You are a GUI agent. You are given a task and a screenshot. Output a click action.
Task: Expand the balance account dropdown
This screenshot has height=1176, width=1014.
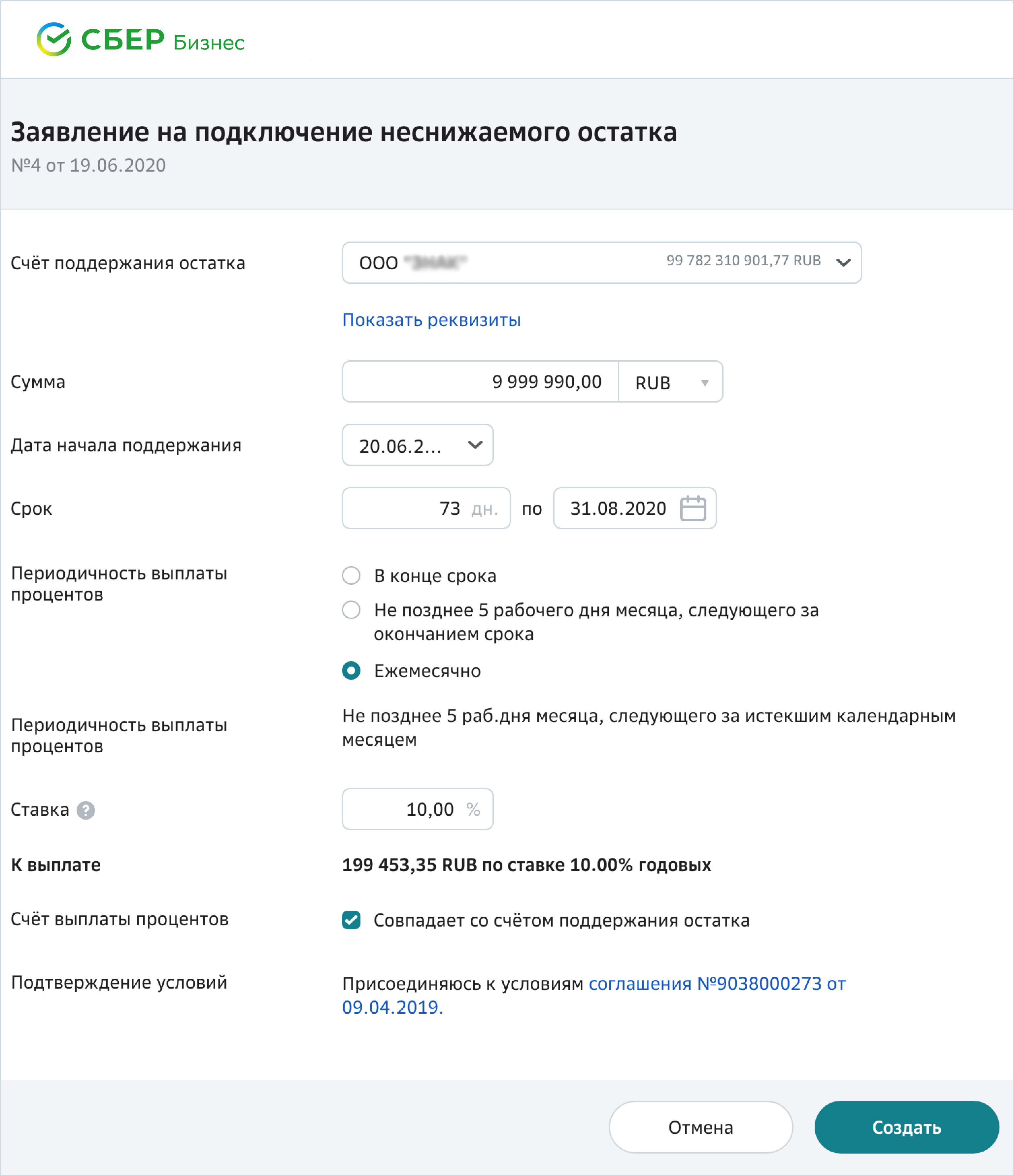(x=843, y=262)
